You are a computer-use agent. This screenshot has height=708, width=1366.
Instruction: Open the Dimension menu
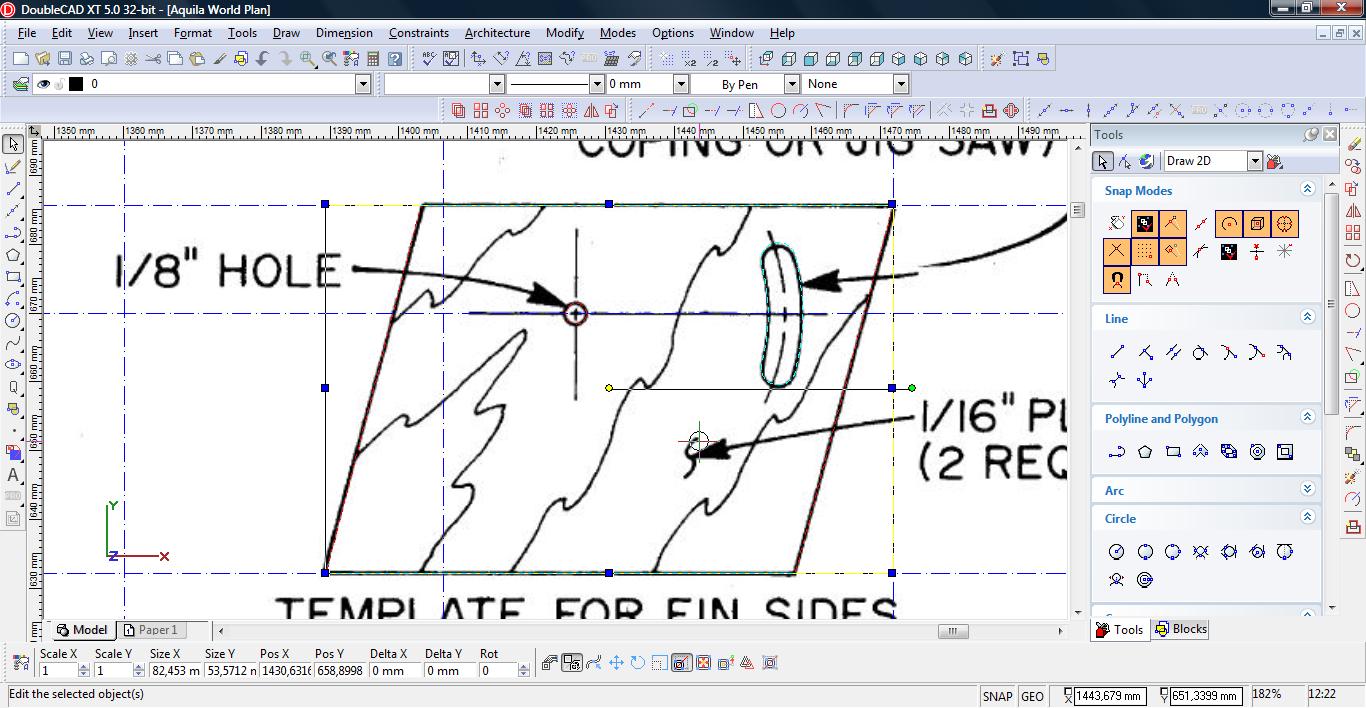(x=344, y=33)
